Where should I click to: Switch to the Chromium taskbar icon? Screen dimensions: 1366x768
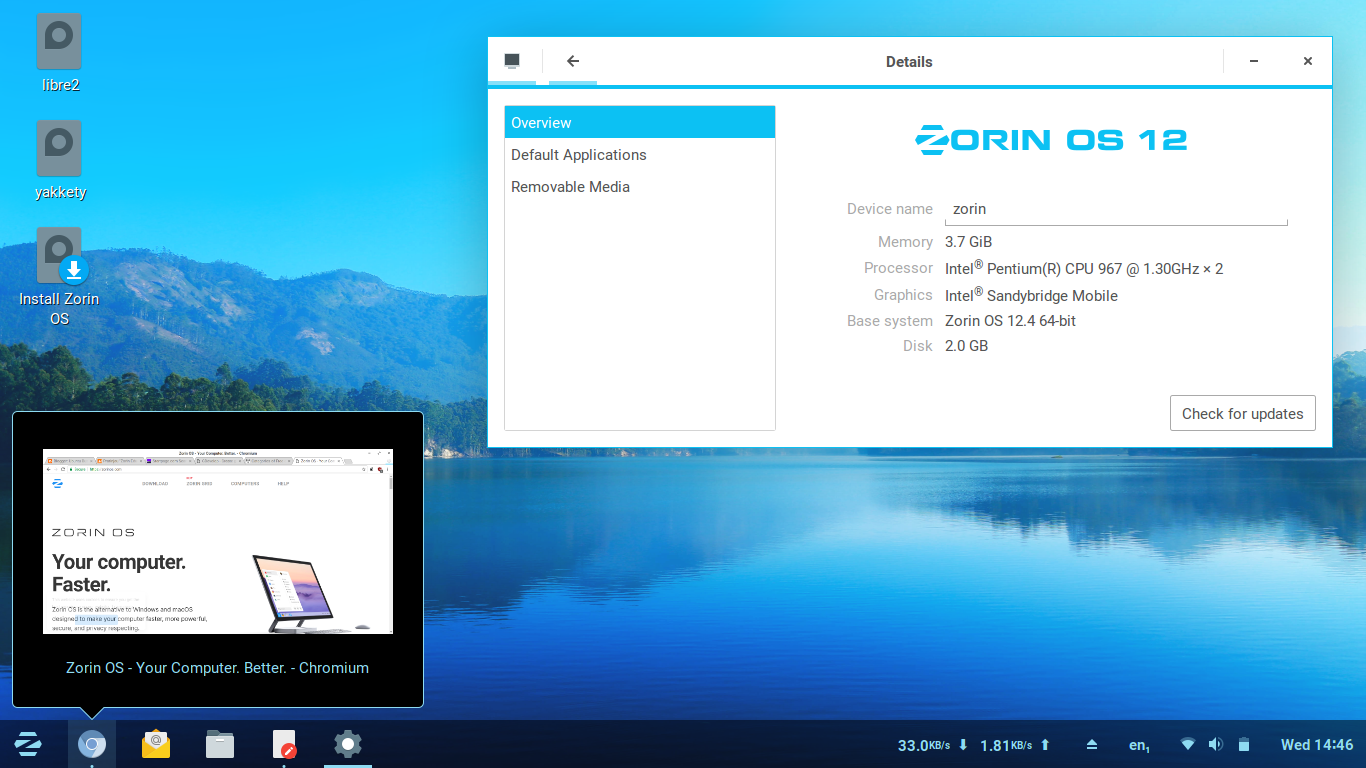pyautogui.click(x=92, y=744)
